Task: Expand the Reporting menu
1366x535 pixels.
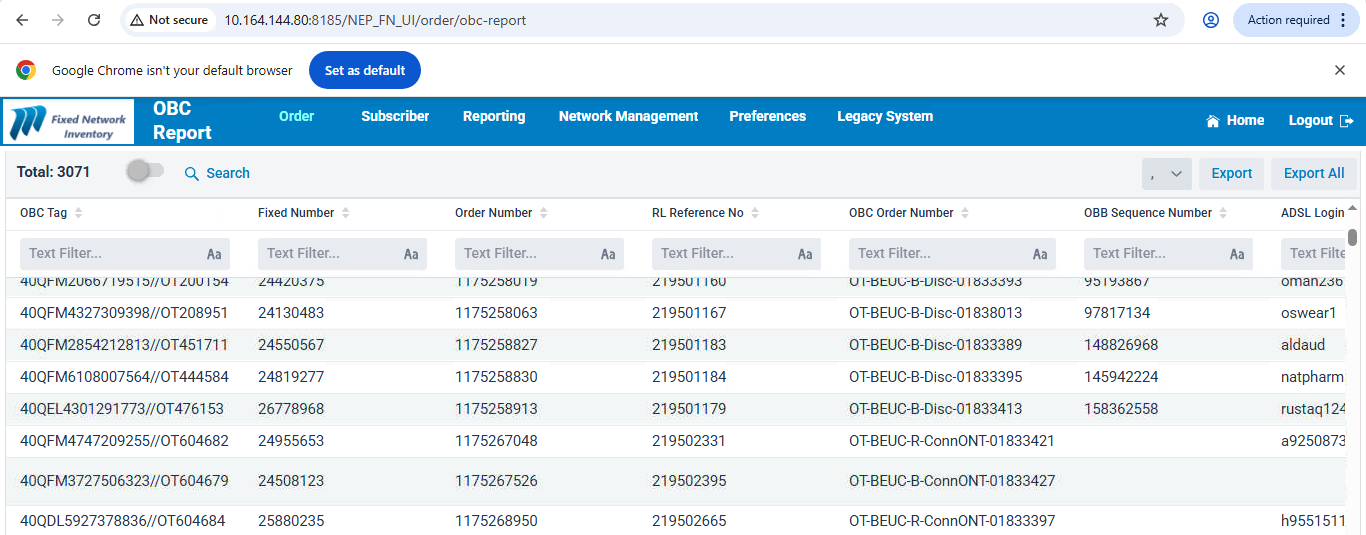Action: coord(494,116)
